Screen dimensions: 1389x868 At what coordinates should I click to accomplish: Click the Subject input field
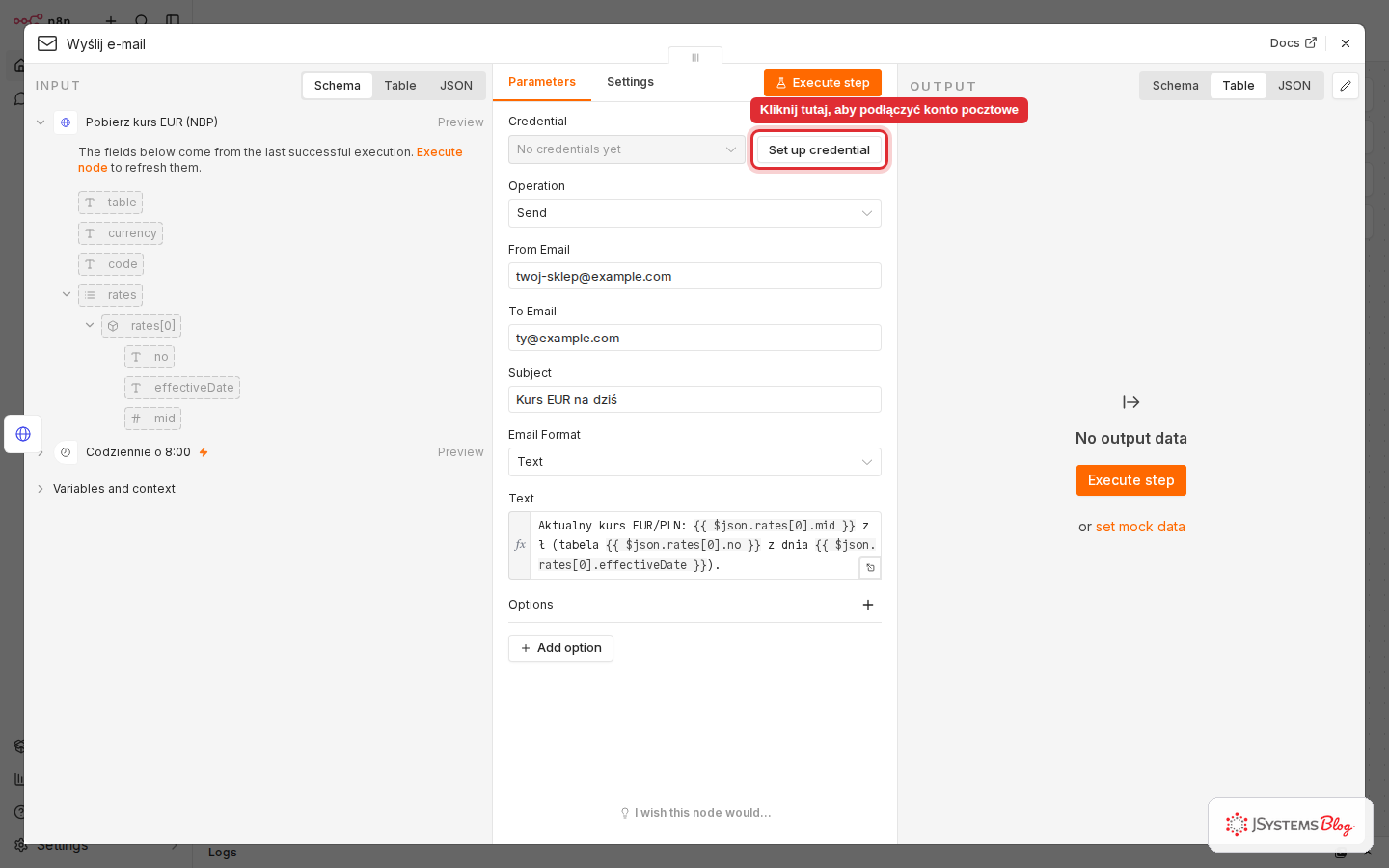click(694, 399)
